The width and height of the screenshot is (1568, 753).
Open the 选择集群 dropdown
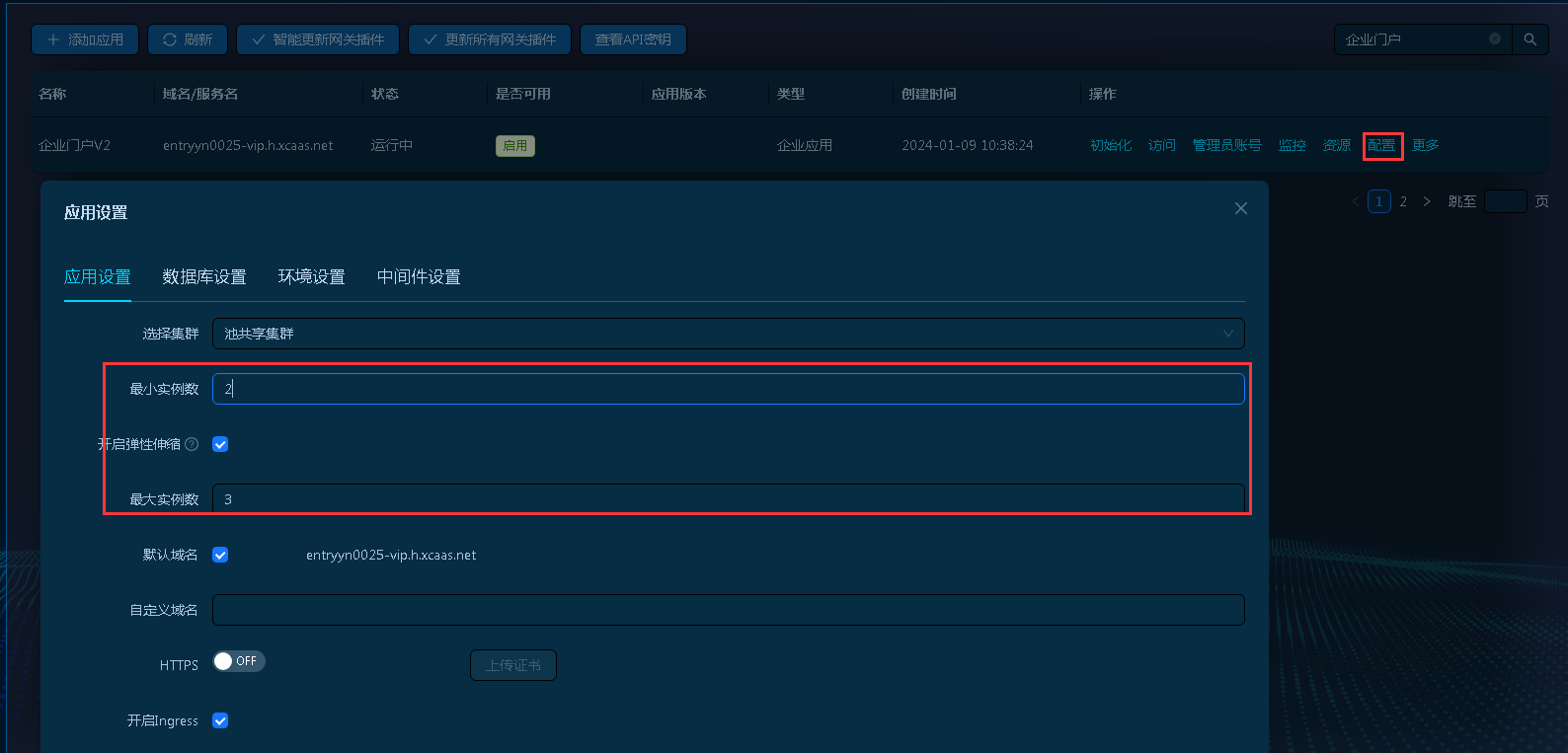[x=729, y=334]
